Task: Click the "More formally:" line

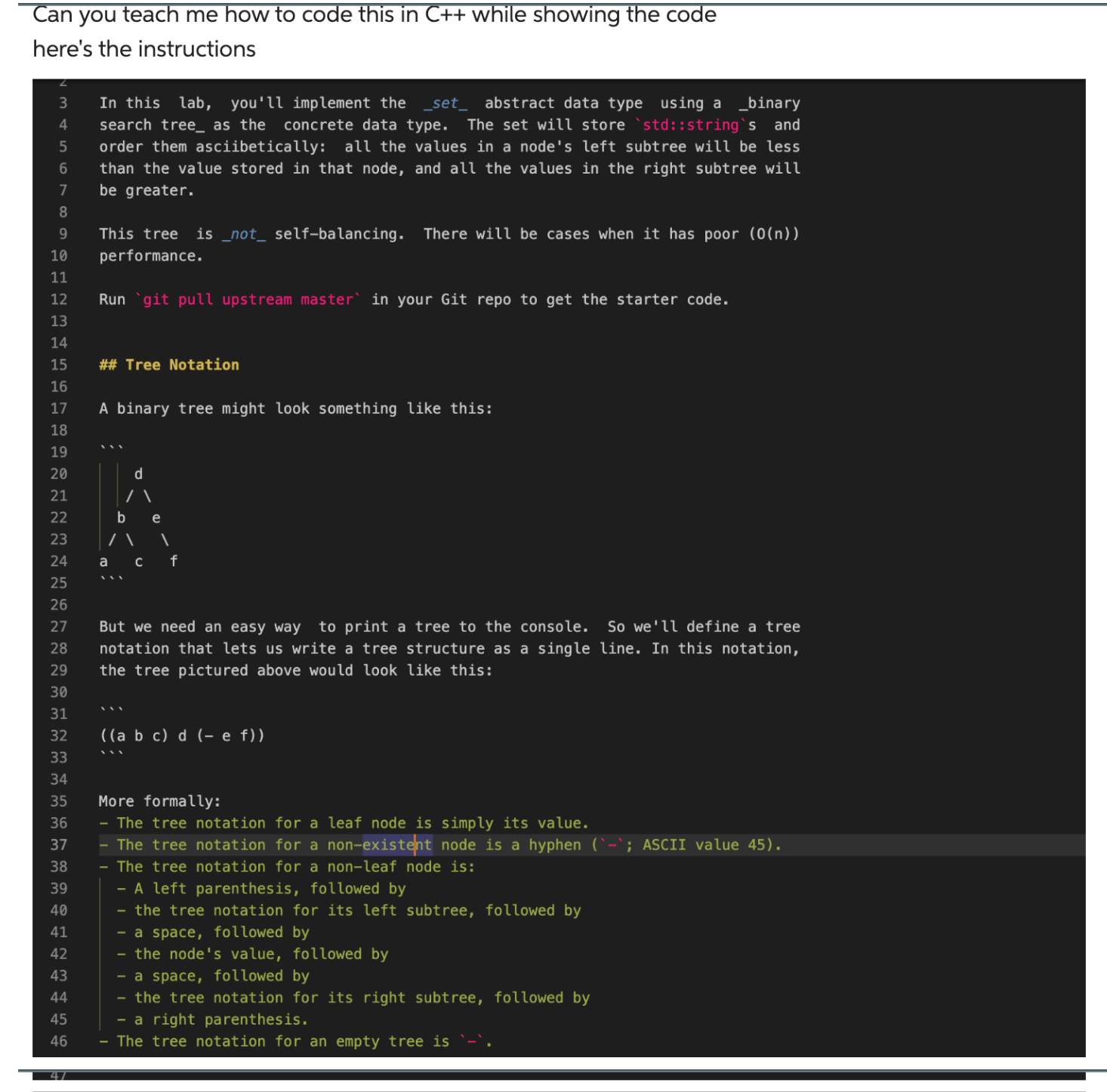Action: (x=159, y=800)
